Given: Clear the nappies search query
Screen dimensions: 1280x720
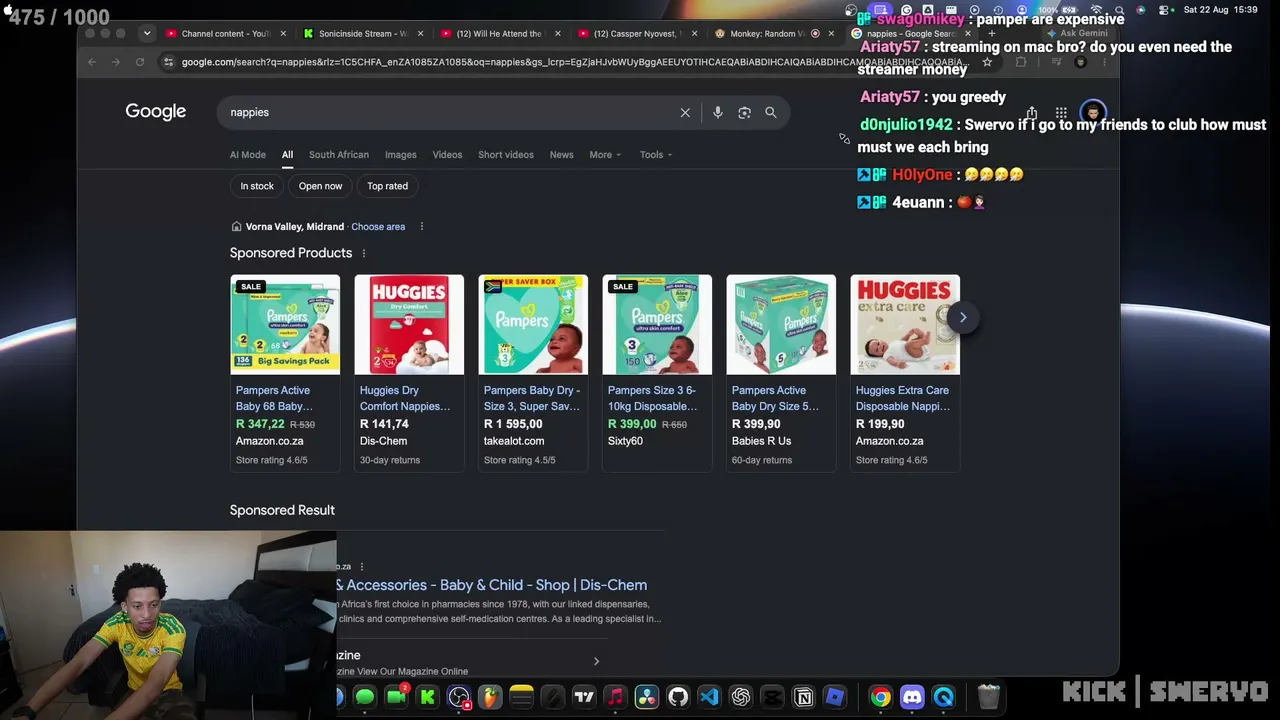Looking at the screenshot, I should point(685,113).
